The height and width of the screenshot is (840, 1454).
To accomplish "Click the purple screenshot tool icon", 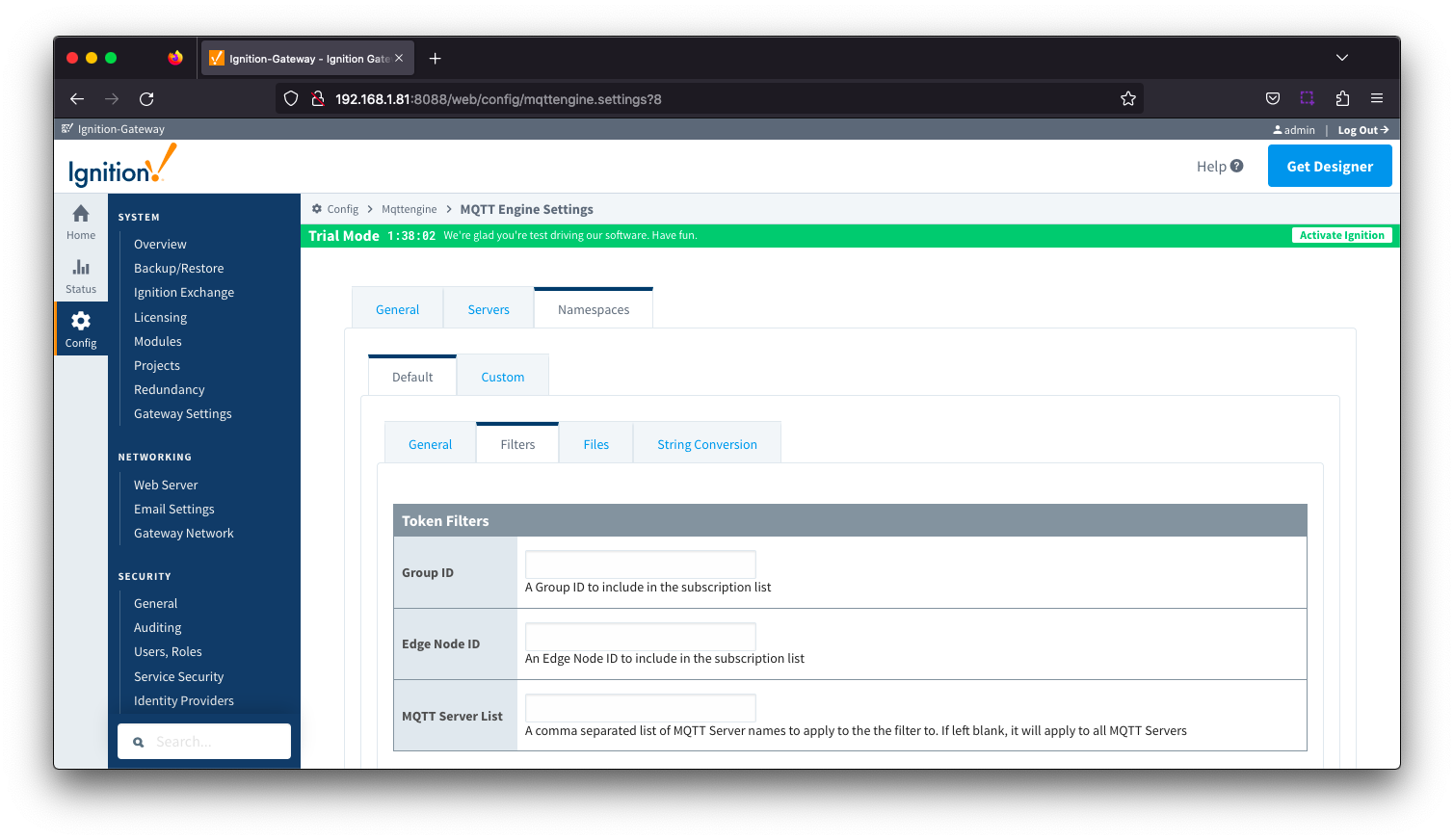I will point(1308,98).
